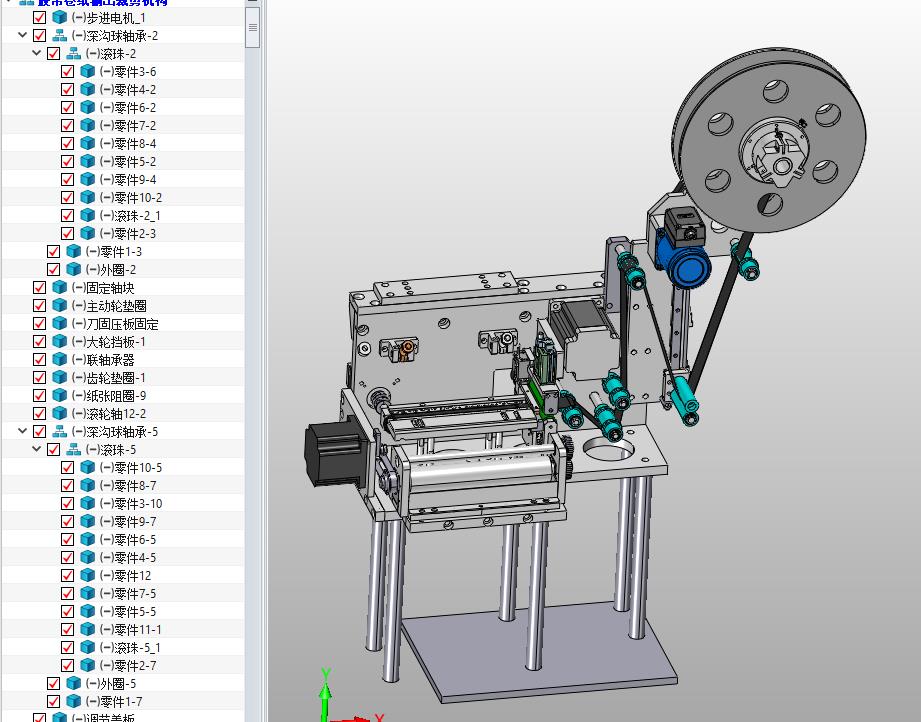Click the cube icon beside 零件6-2
Screen dimensions: 921x722
[x=88, y=108]
